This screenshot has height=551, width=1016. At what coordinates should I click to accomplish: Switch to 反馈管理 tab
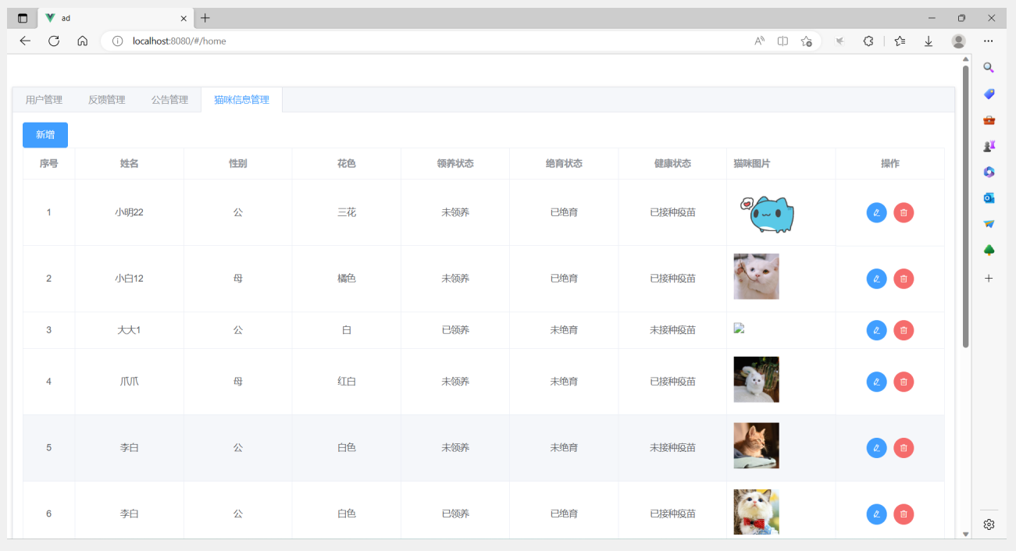pyautogui.click(x=107, y=100)
